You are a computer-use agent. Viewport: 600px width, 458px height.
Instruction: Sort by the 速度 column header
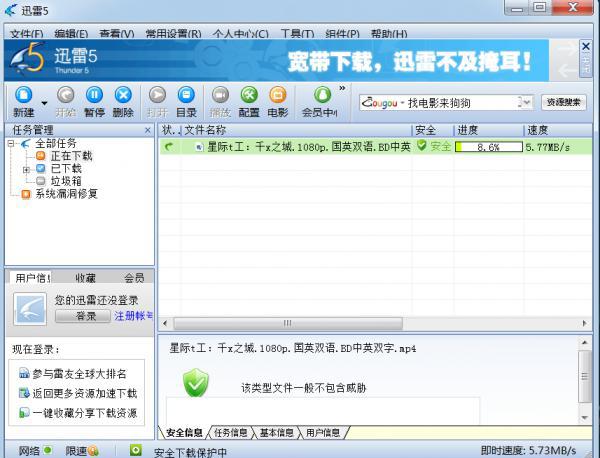coord(558,130)
